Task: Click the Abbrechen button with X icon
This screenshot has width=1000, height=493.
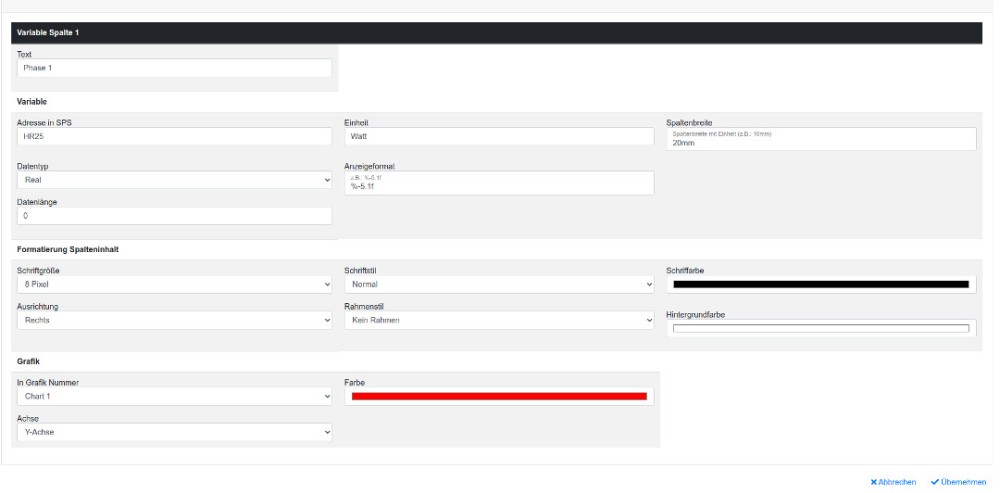Action: pos(894,482)
